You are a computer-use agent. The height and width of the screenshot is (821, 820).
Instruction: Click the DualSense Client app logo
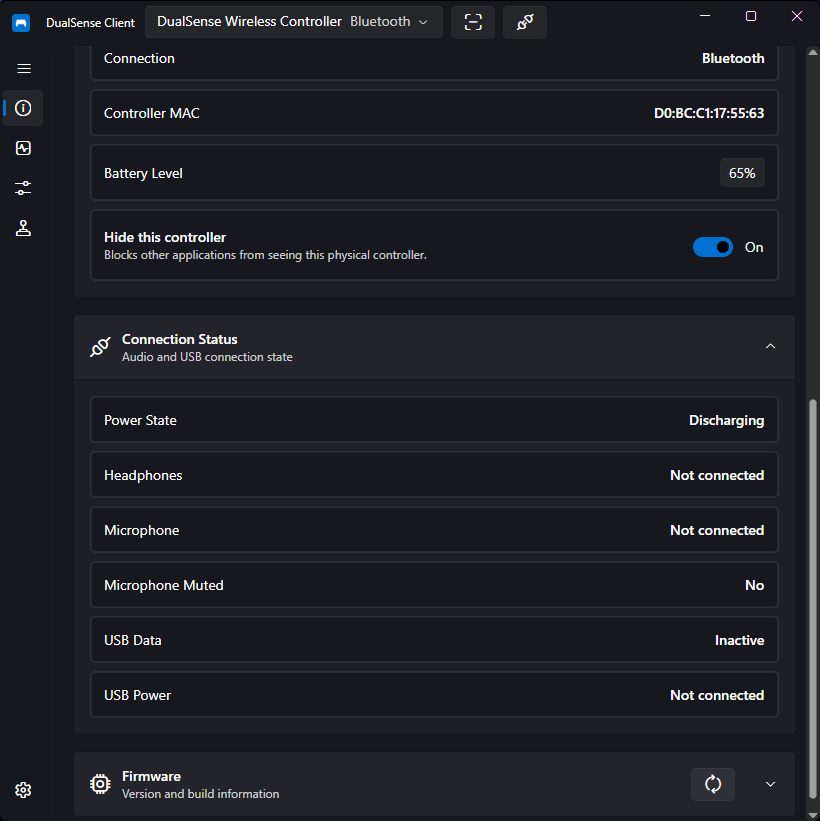pos(21,23)
